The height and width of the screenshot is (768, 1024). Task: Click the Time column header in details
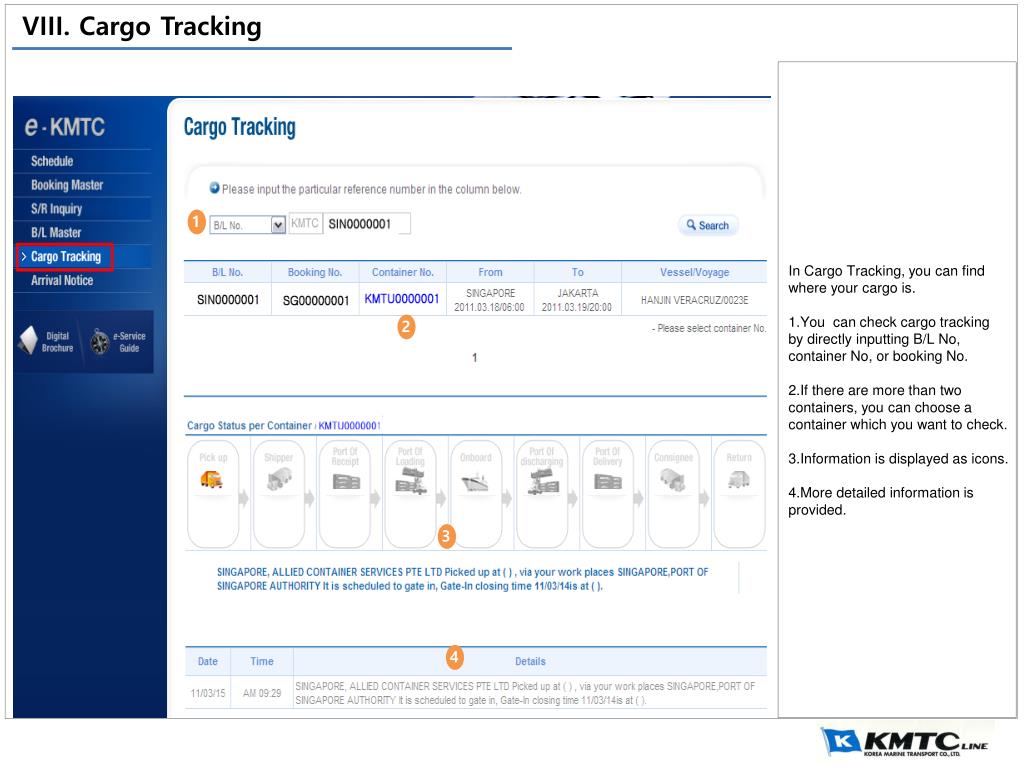tap(262, 662)
